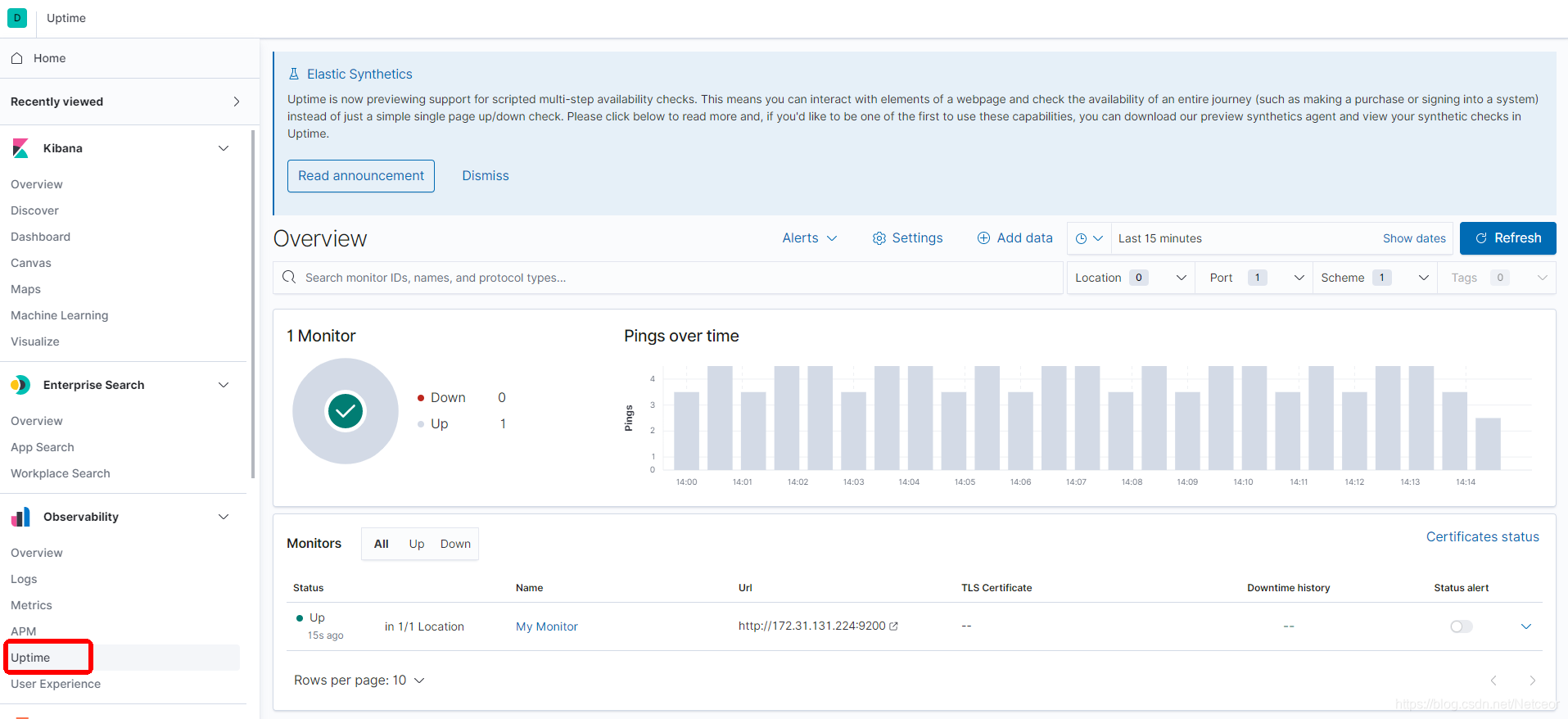
Task: Click the monitor search input field
Action: pyautogui.click(x=668, y=278)
